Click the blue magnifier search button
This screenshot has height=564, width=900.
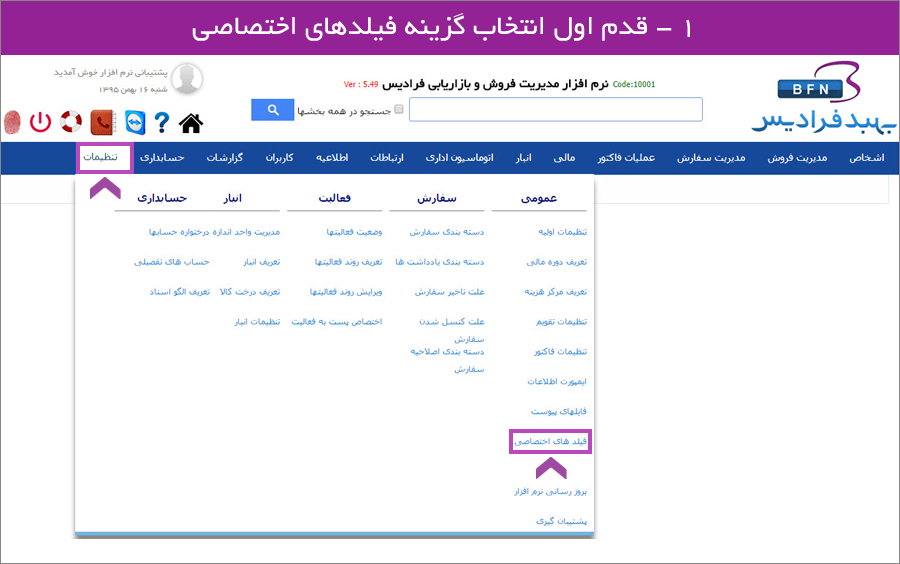[x=272, y=110]
